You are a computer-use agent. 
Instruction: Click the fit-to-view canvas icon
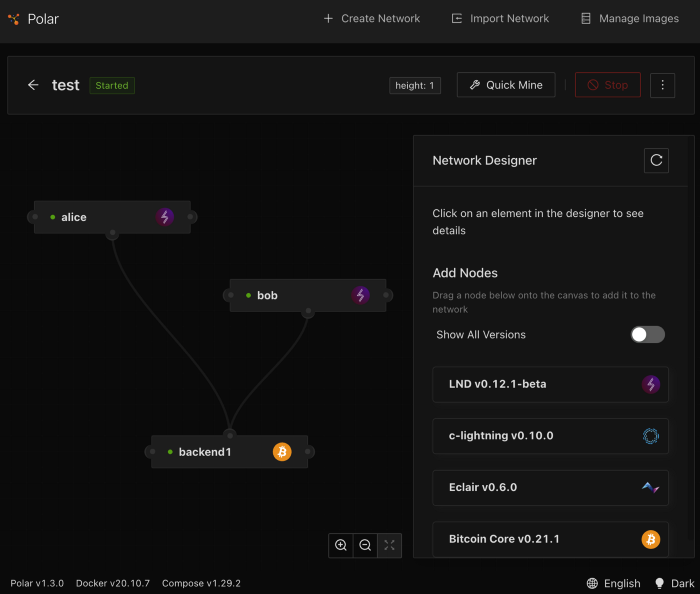point(389,545)
